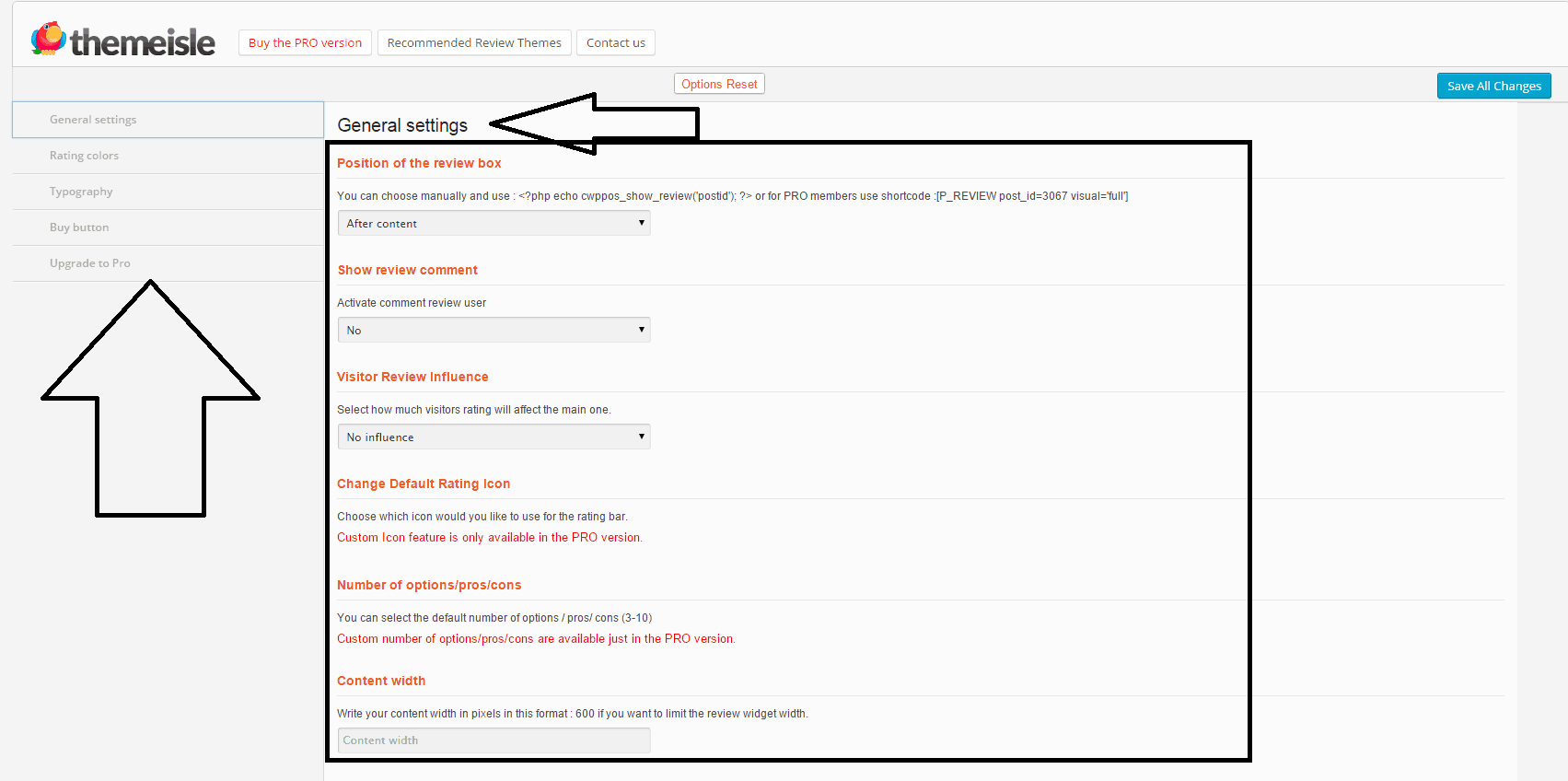Viewport: 1568px width, 781px height.
Task: Open Recommended Review Themes
Action: coord(474,43)
